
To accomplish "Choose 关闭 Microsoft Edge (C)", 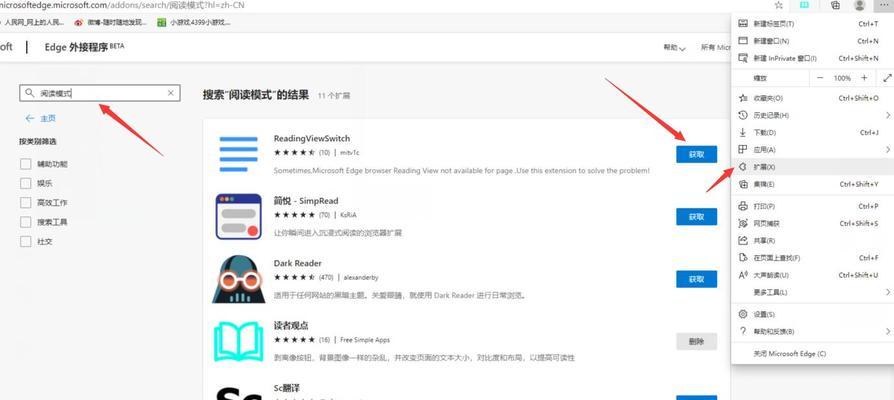I will (812, 354).
